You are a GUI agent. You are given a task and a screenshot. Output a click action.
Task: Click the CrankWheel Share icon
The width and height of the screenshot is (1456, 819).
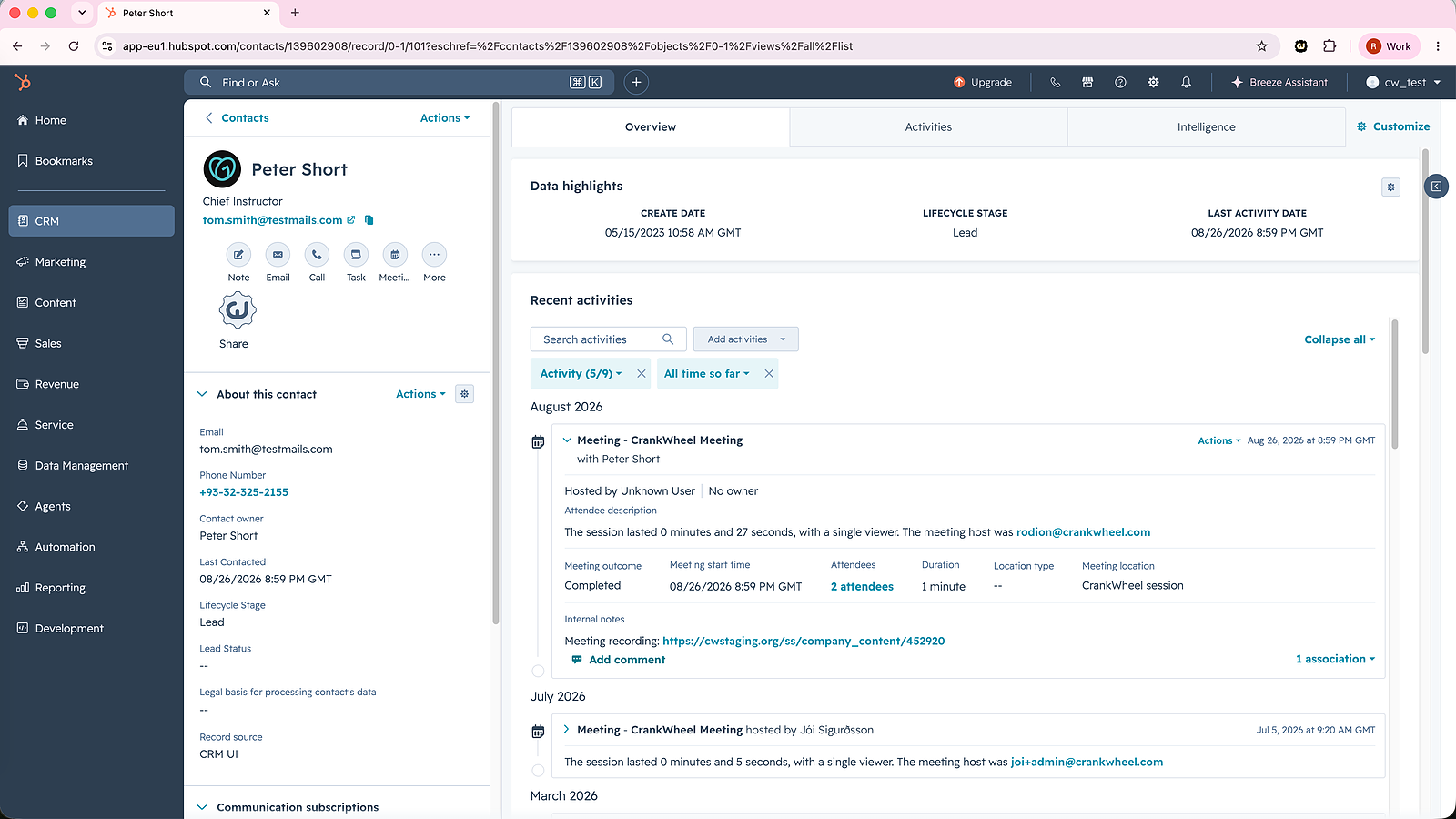[x=238, y=310]
